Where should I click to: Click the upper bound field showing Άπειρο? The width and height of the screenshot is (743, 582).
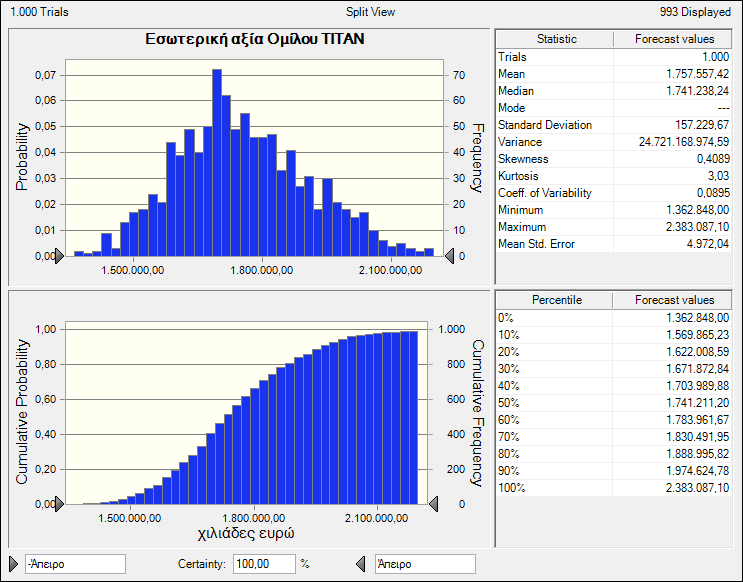coord(425,564)
